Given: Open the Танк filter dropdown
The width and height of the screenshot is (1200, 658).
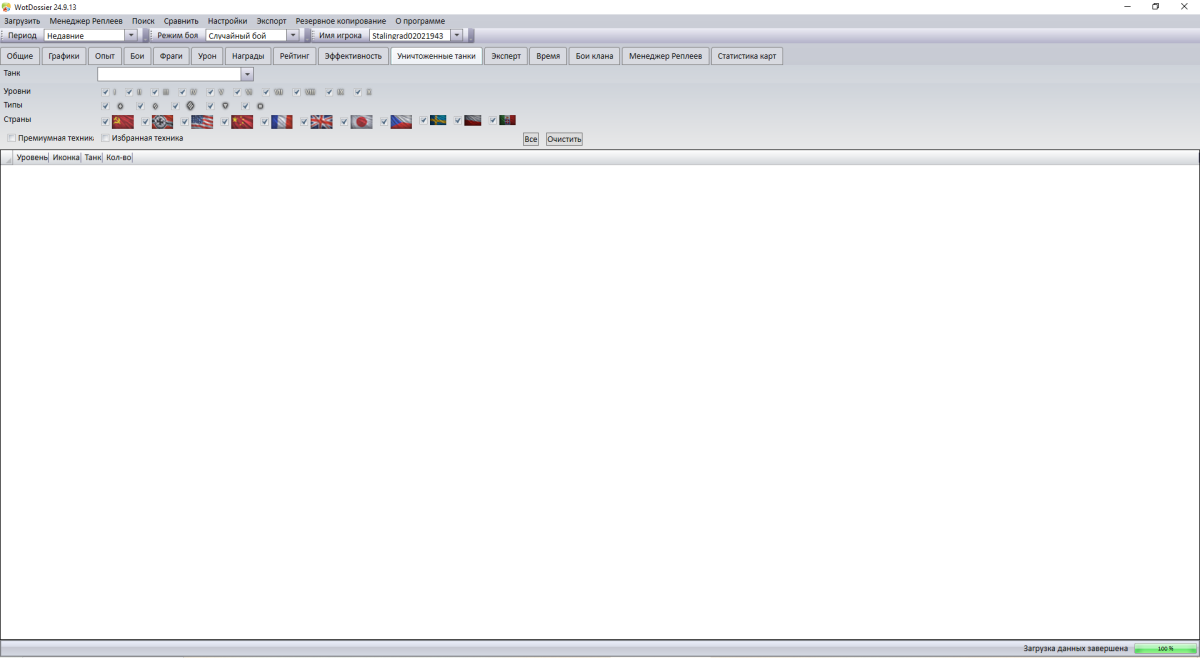Looking at the screenshot, I should [248, 74].
